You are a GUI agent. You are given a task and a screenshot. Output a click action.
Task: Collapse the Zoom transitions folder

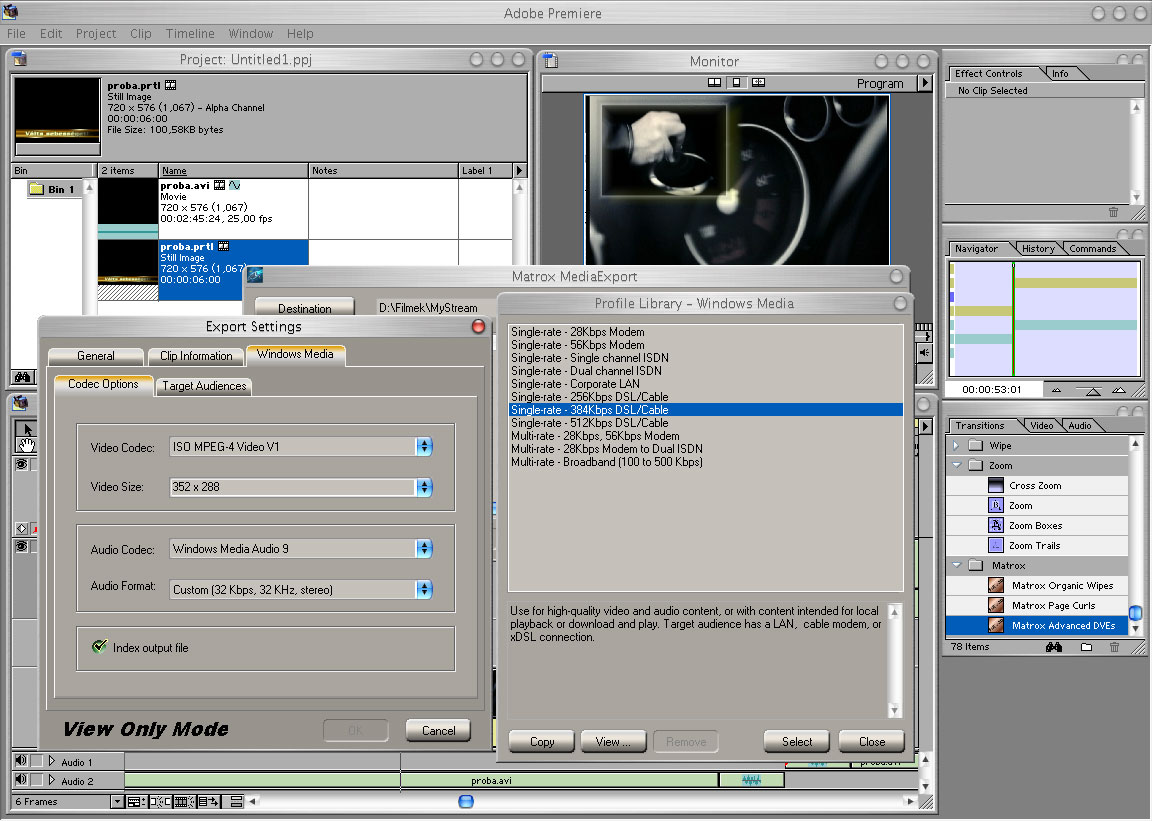tap(957, 465)
